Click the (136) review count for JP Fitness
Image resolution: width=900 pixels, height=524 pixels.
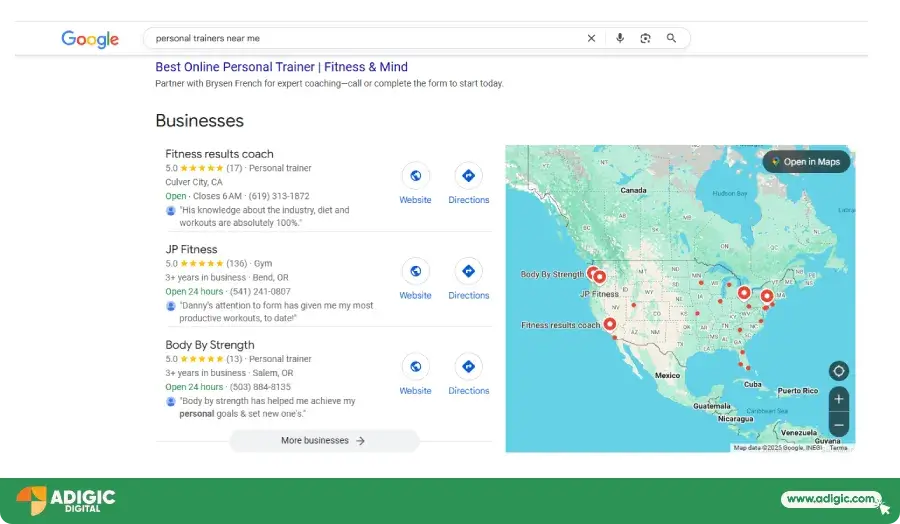pos(236,263)
